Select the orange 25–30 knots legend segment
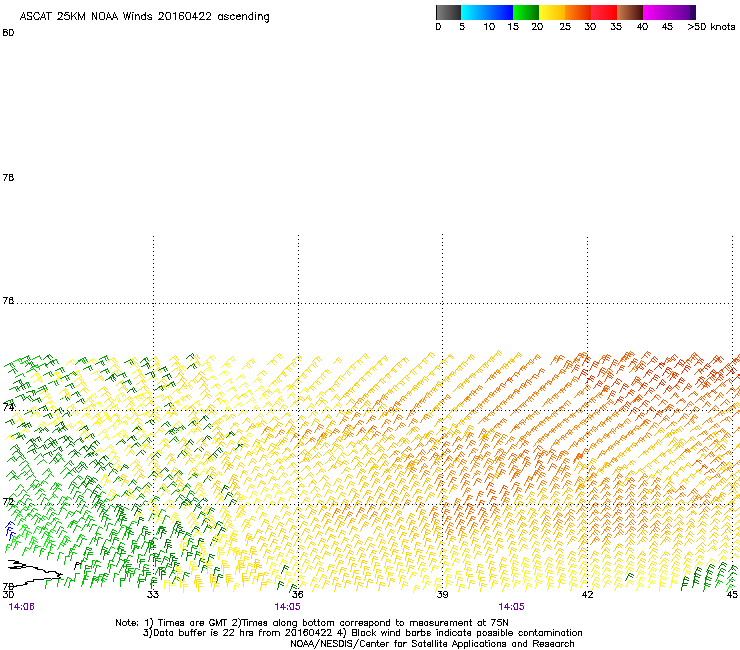The width and height of the screenshot is (740, 650). (x=578, y=12)
